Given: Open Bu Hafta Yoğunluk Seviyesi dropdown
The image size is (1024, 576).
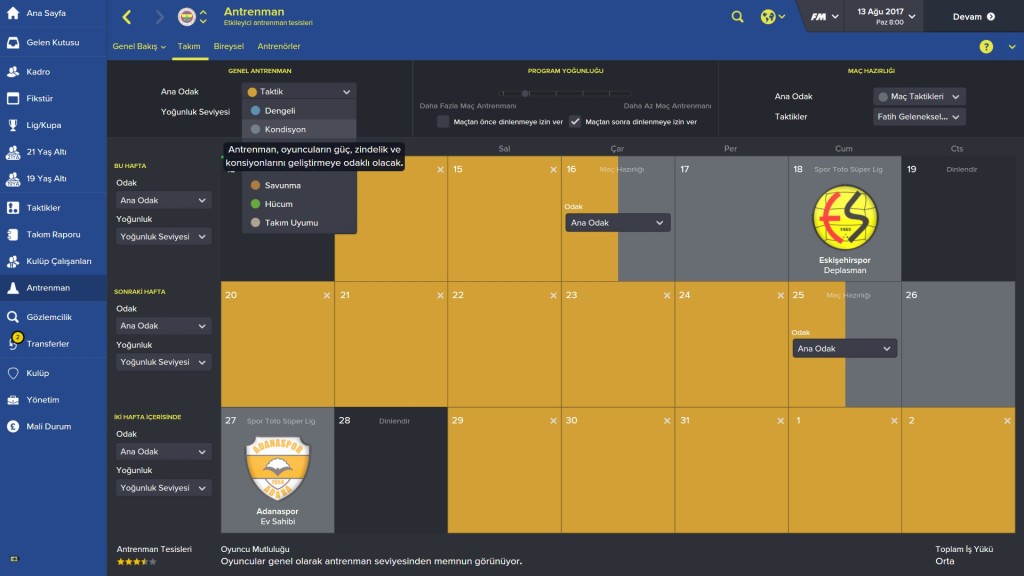Looking at the screenshot, I should (163, 236).
